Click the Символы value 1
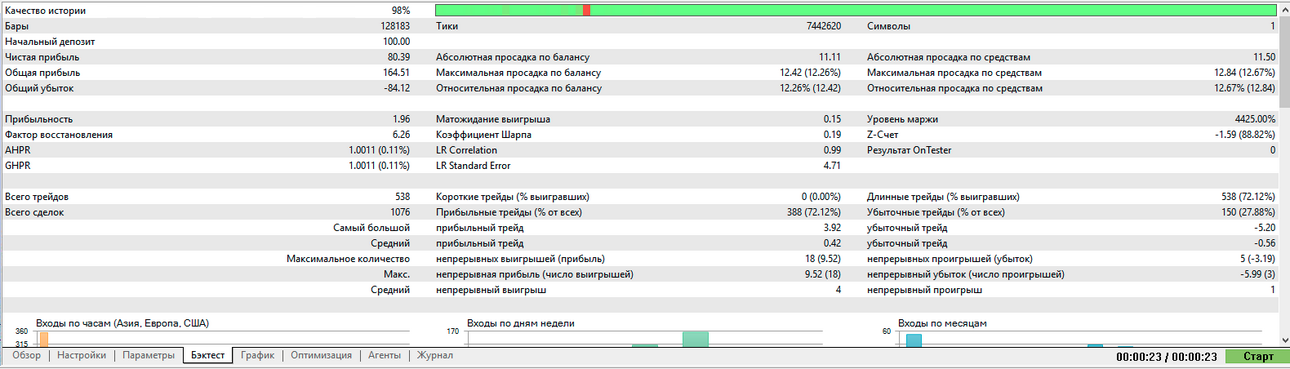Image resolution: width=1290 pixels, height=369 pixels. 1272,26
